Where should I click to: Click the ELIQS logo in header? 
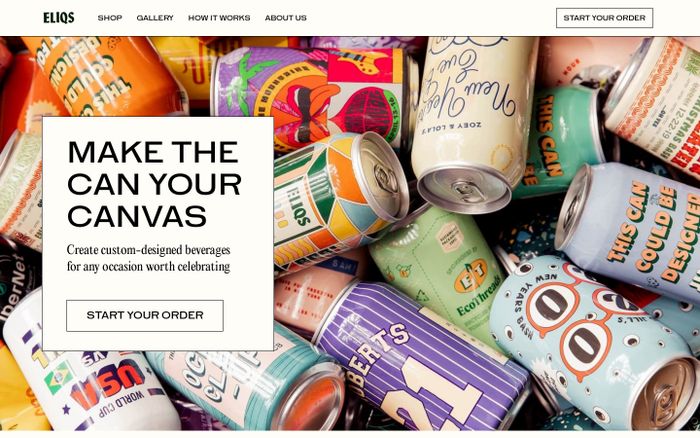pyautogui.click(x=59, y=18)
